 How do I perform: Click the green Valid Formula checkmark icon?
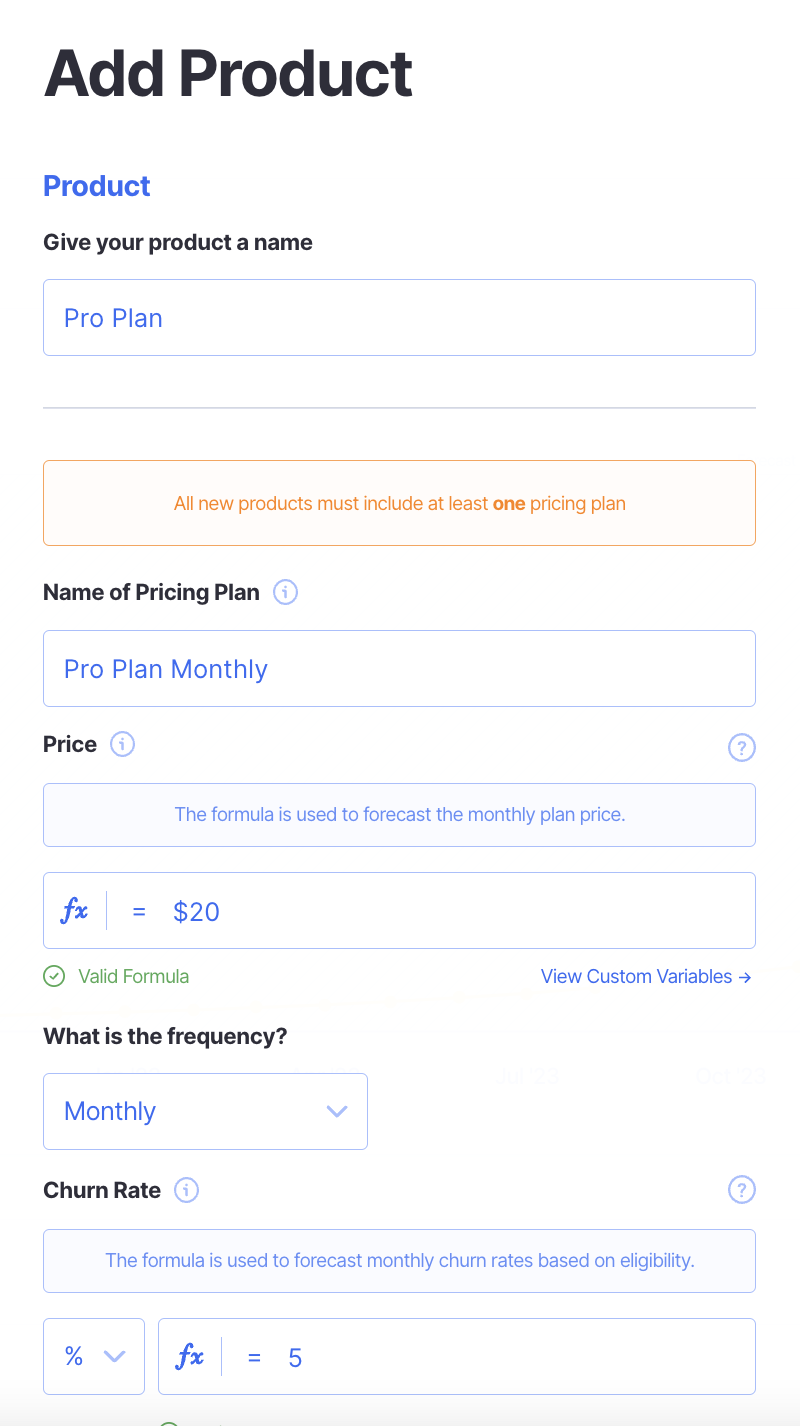[x=55, y=976]
